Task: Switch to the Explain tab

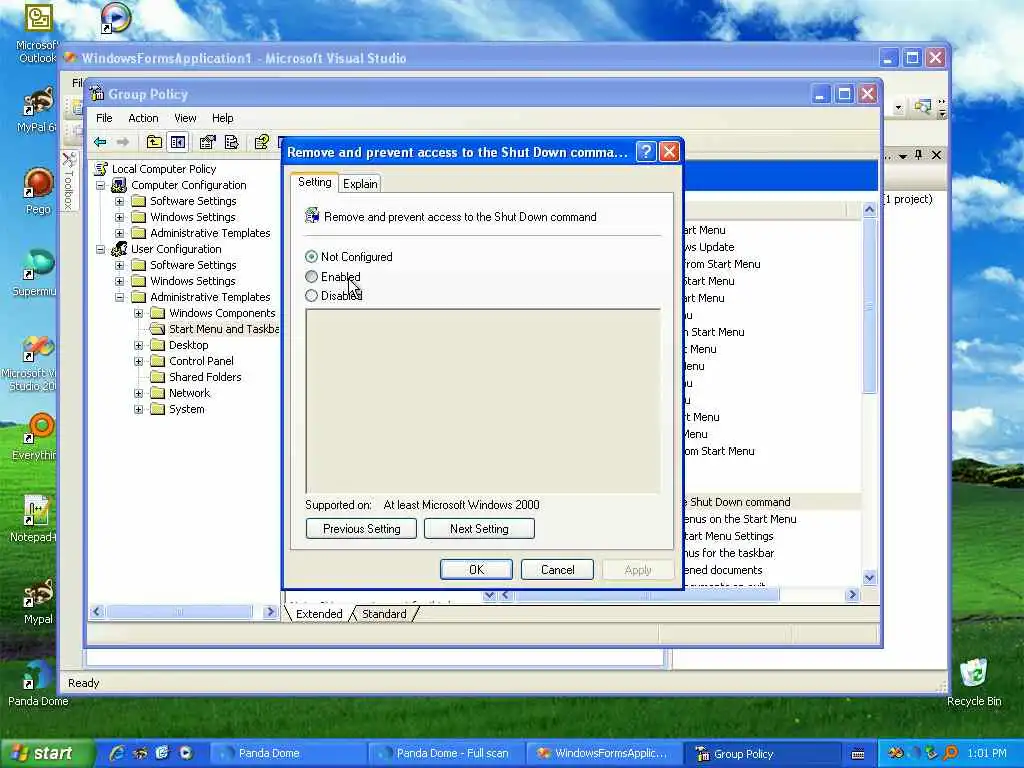Action: click(x=360, y=184)
